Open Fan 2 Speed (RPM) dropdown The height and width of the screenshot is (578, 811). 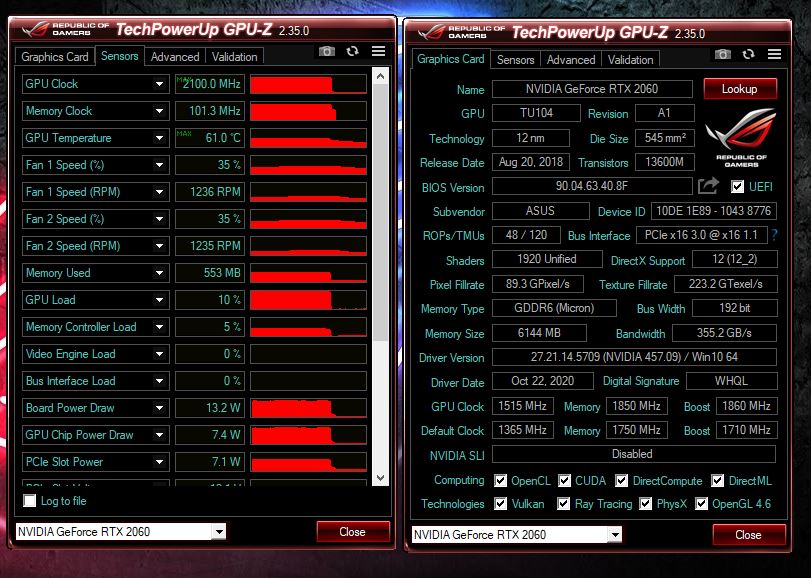pyautogui.click(x=159, y=246)
